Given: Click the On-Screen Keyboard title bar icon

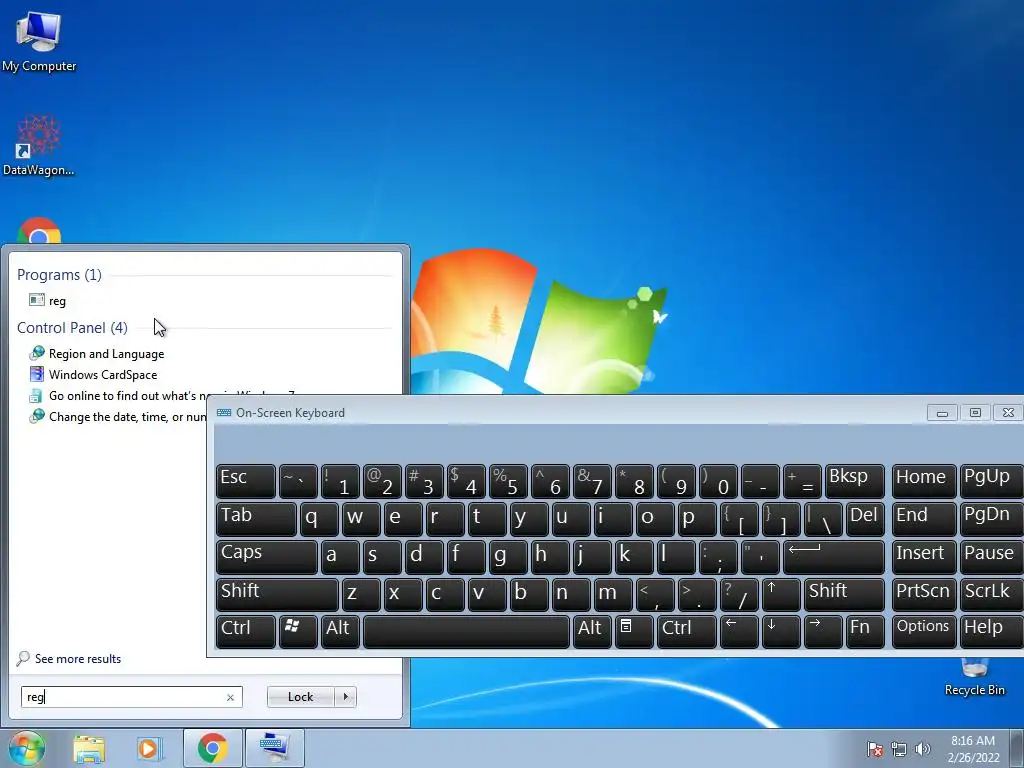Looking at the screenshot, I should tap(224, 413).
